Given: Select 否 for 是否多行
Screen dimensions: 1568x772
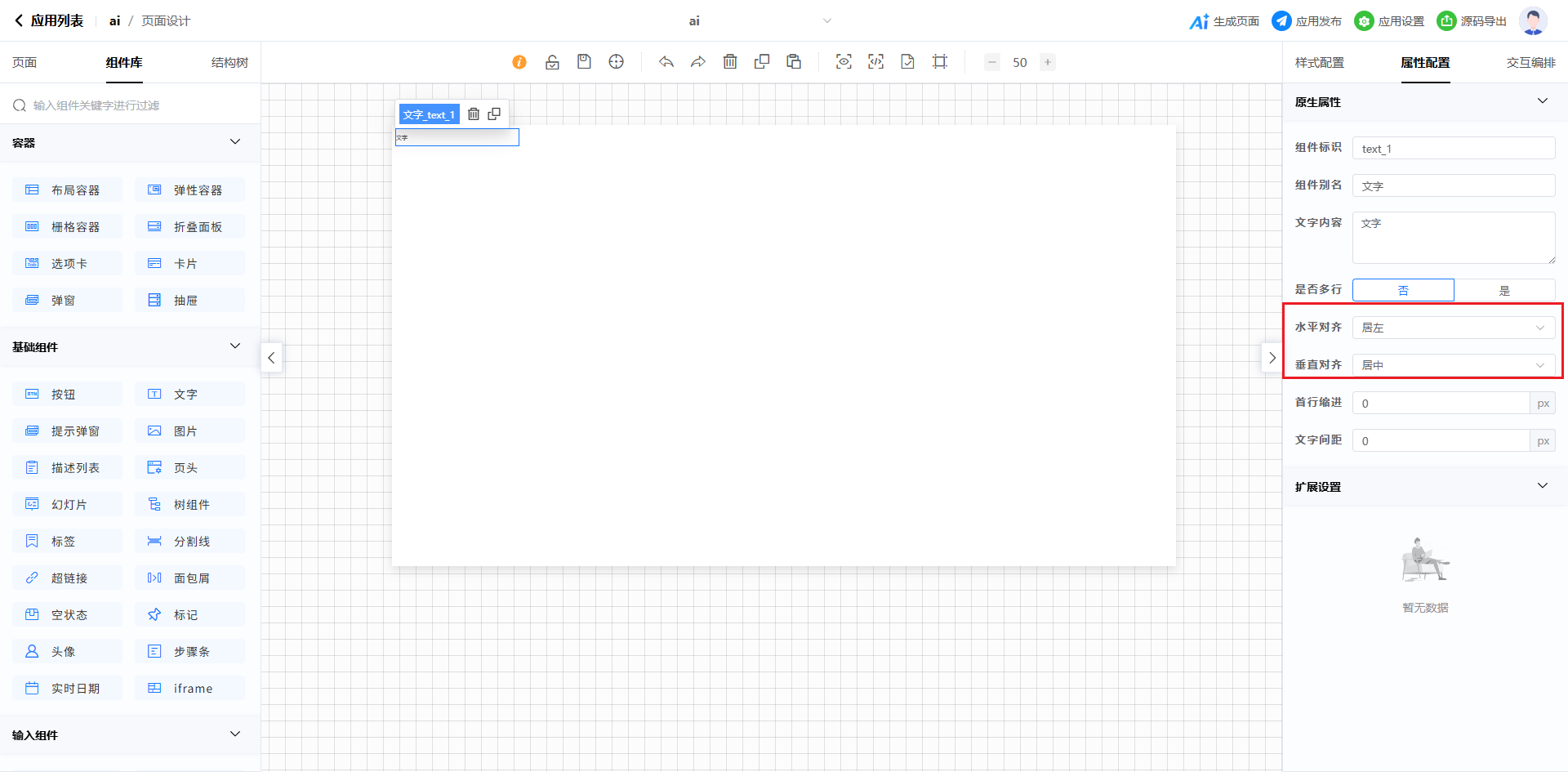Looking at the screenshot, I should (x=1403, y=290).
